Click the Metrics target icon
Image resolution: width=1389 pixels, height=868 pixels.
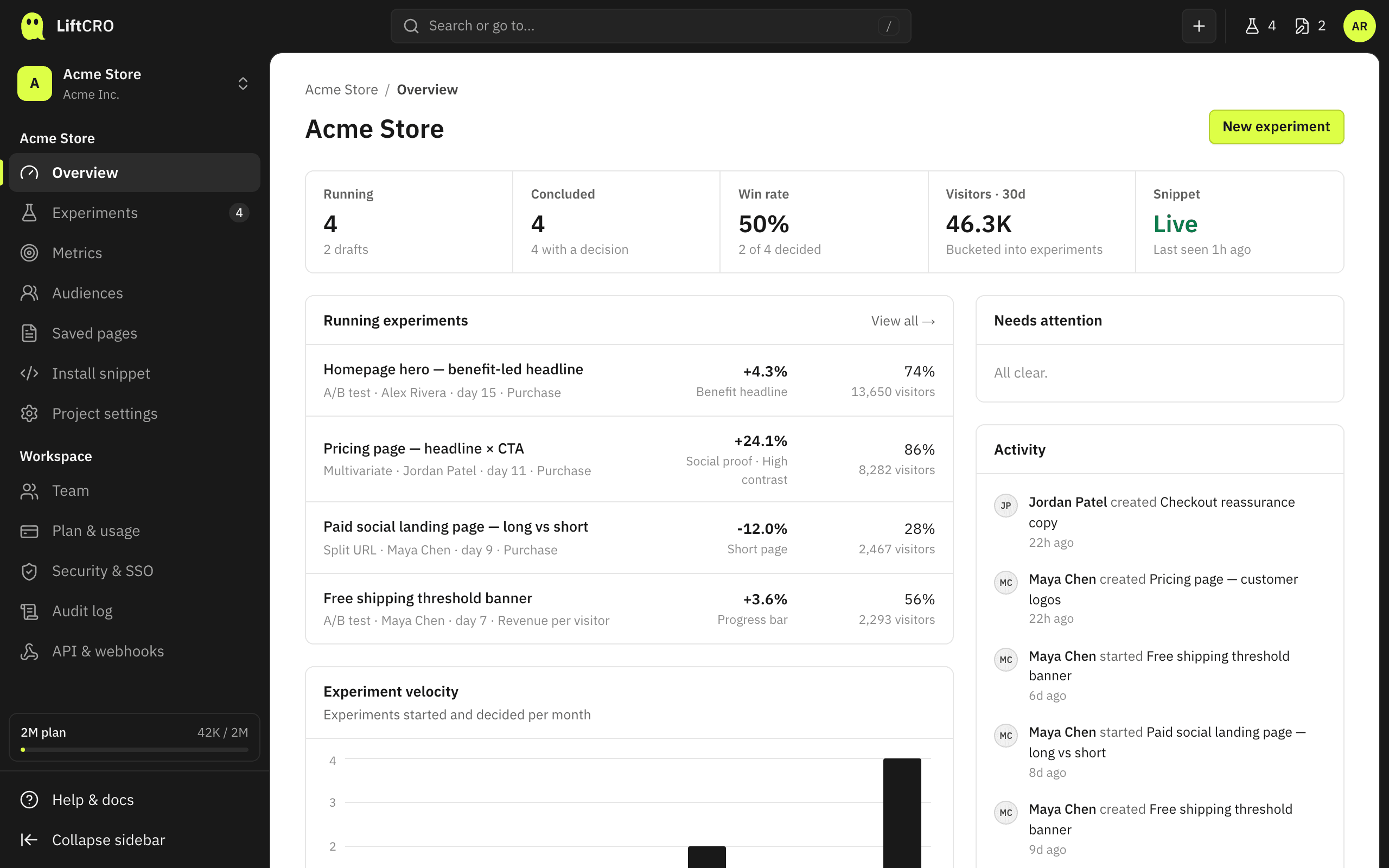[x=29, y=253]
